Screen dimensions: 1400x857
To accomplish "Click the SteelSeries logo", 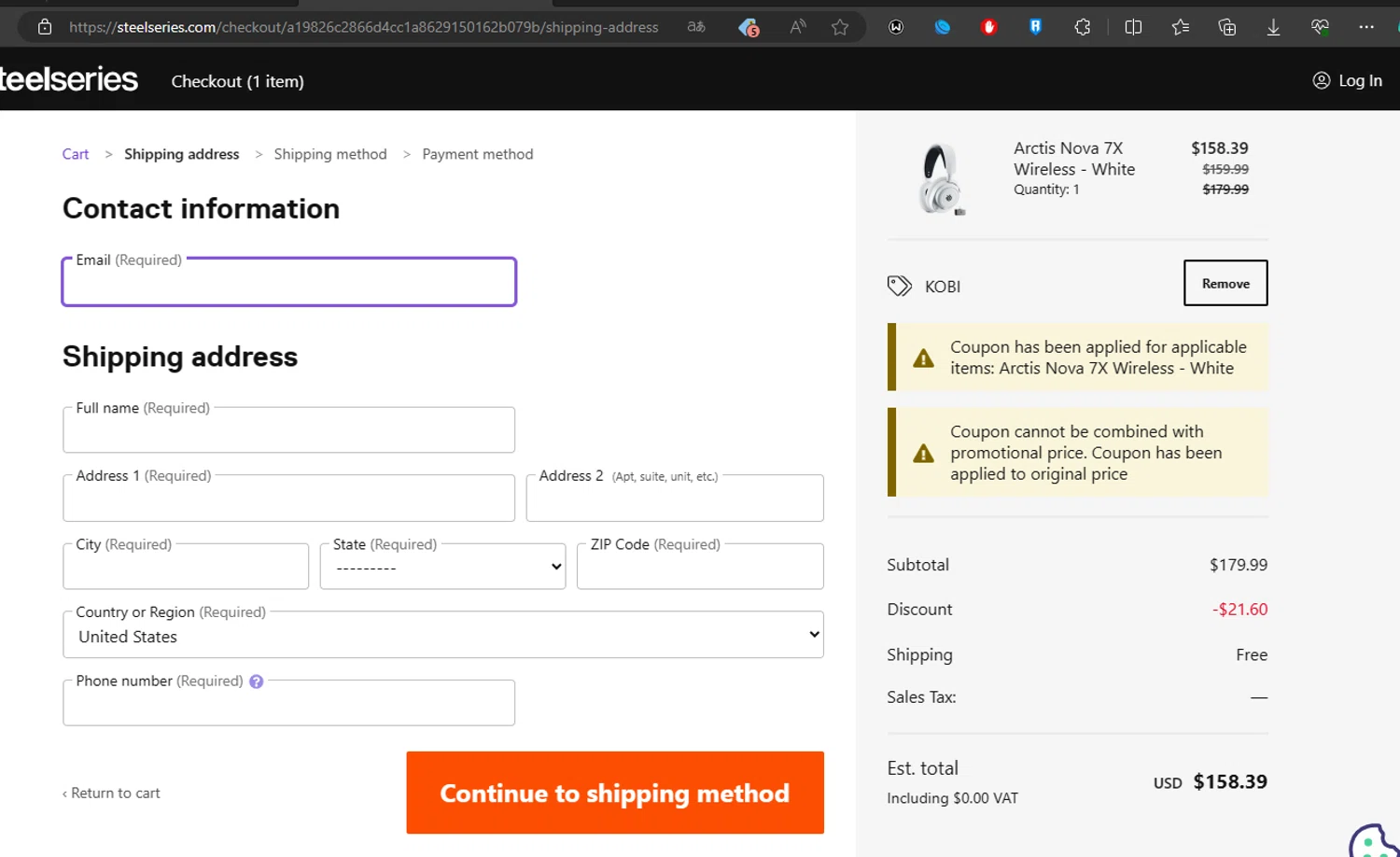I will click(68, 79).
